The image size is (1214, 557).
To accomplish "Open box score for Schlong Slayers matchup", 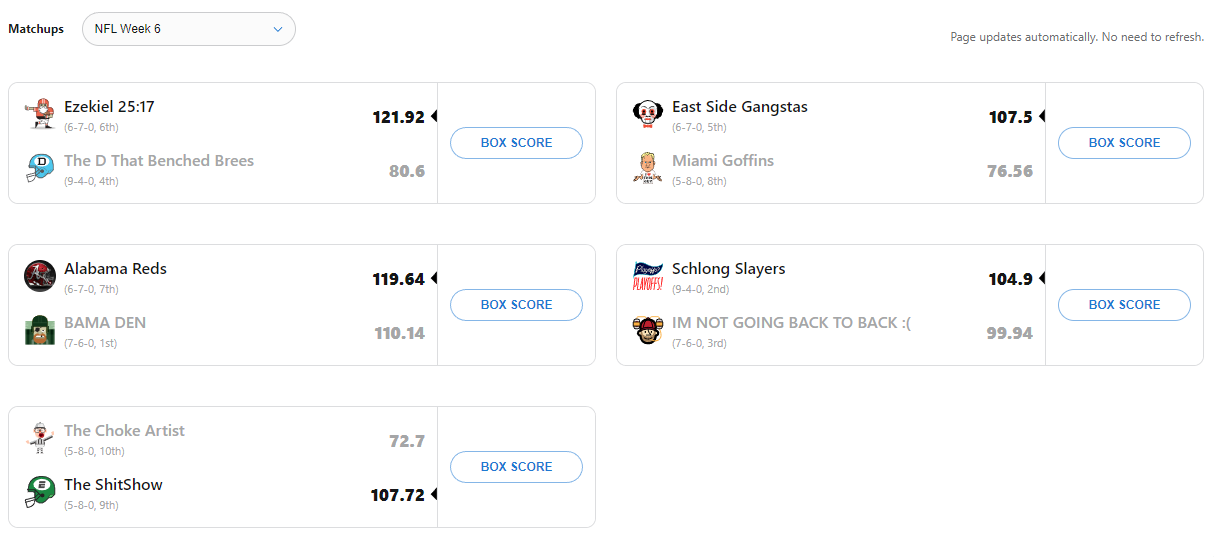I will pyautogui.click(x=1124, y=305).
